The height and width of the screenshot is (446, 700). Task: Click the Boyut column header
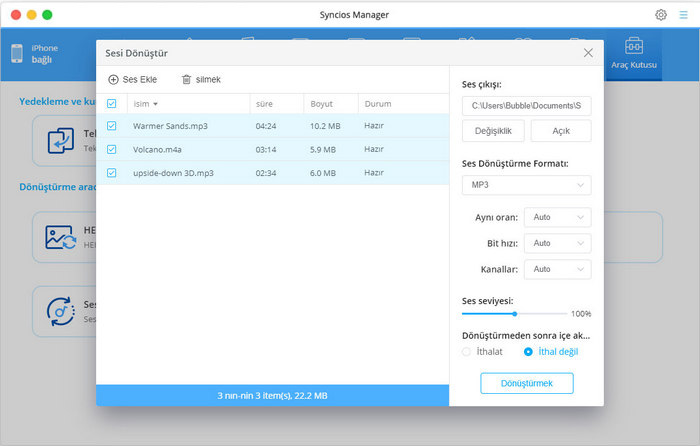tap(321, 104)
